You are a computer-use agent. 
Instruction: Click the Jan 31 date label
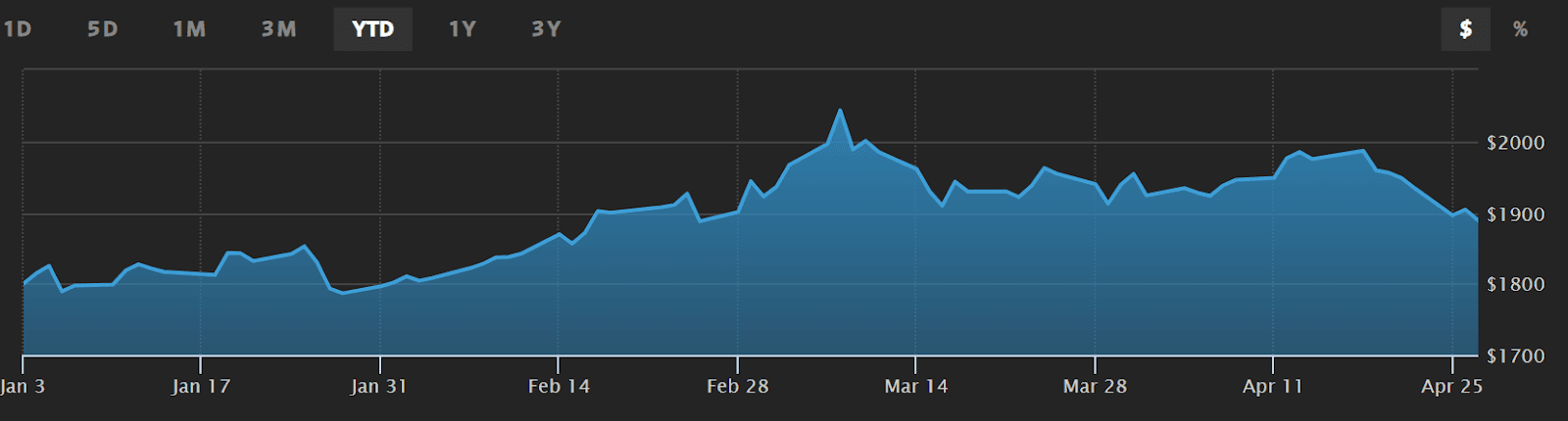click(379, 386)
